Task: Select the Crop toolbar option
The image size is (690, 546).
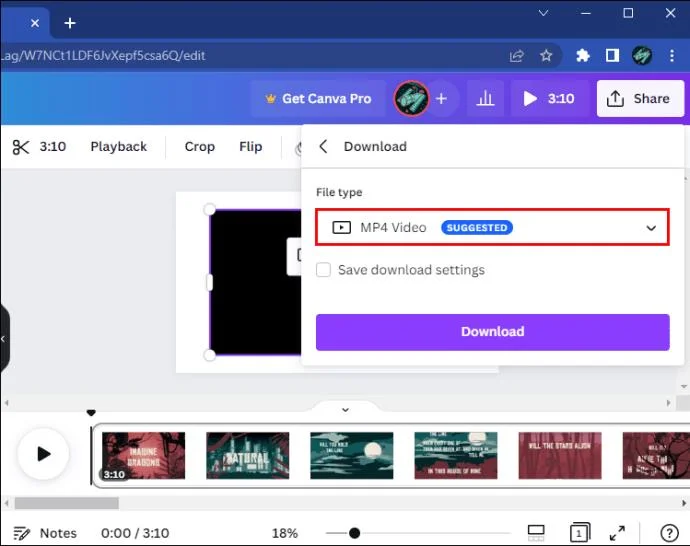Action: click(200, 147)
